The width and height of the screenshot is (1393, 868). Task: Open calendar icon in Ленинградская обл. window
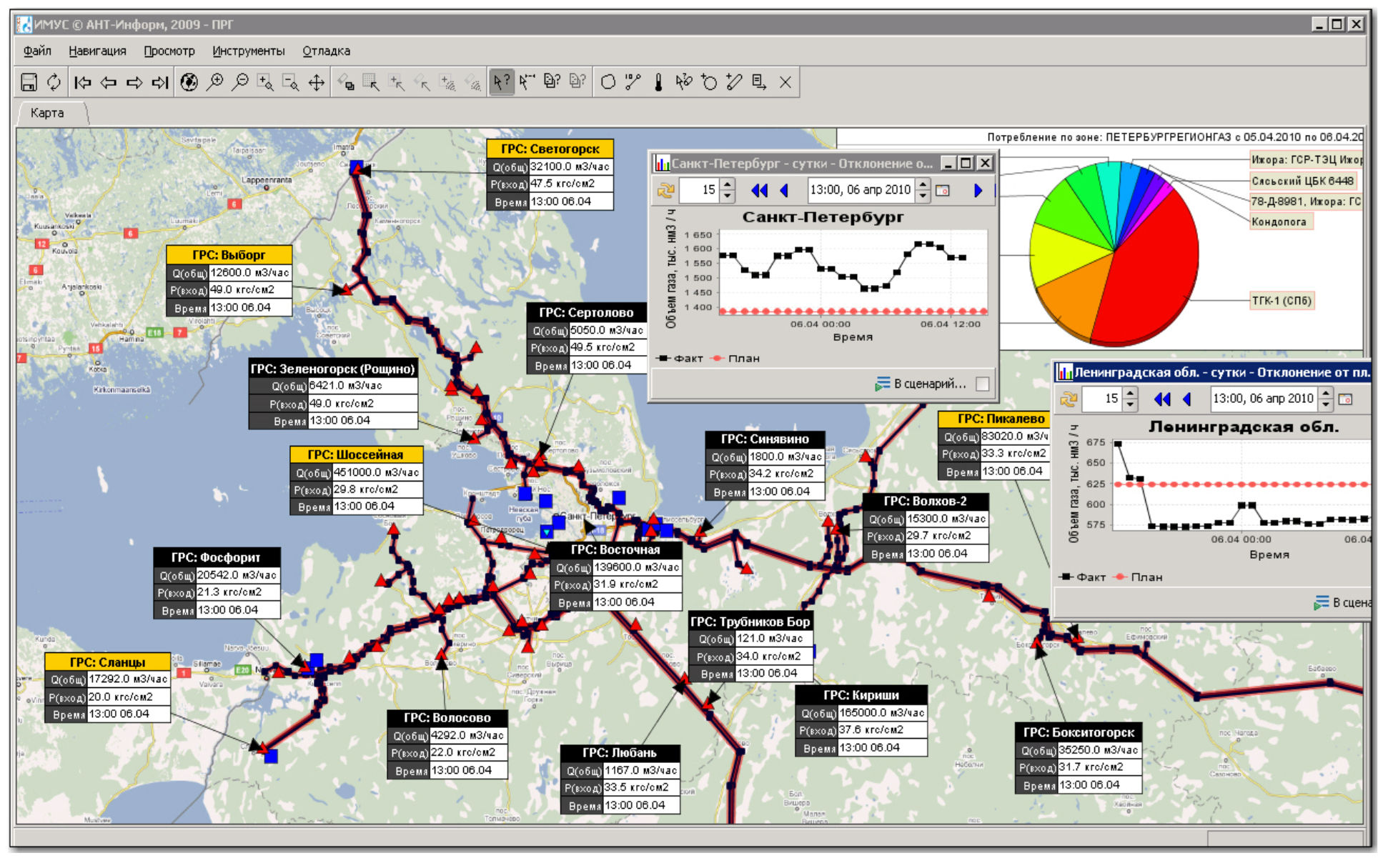[x=1346, y=399]
